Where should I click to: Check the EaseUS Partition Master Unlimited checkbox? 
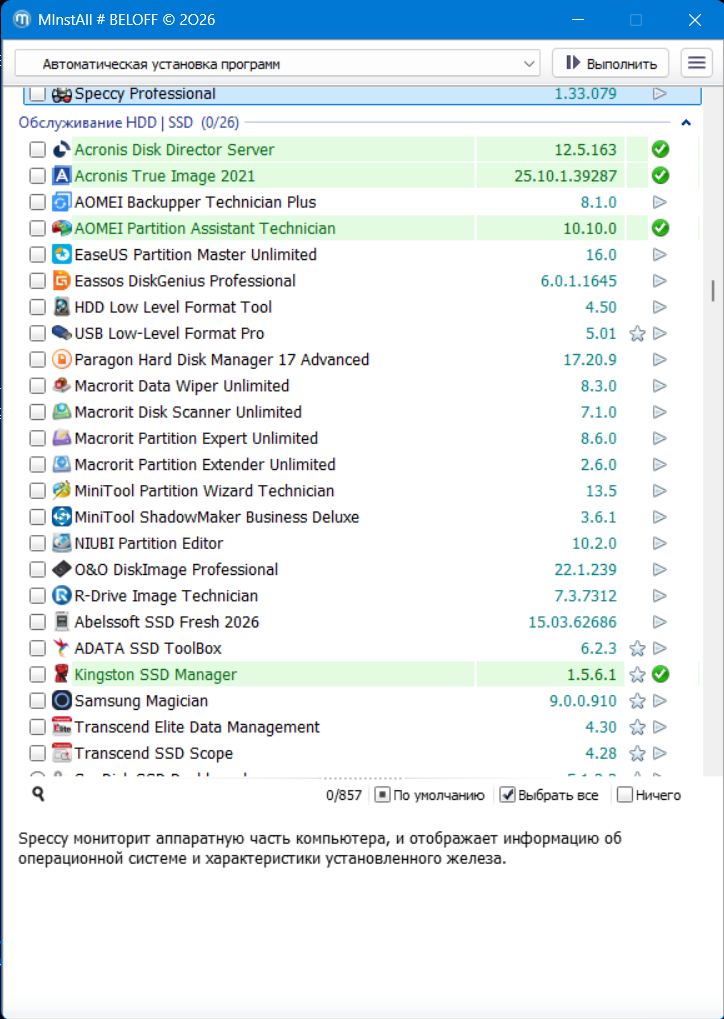coord(37,255)
